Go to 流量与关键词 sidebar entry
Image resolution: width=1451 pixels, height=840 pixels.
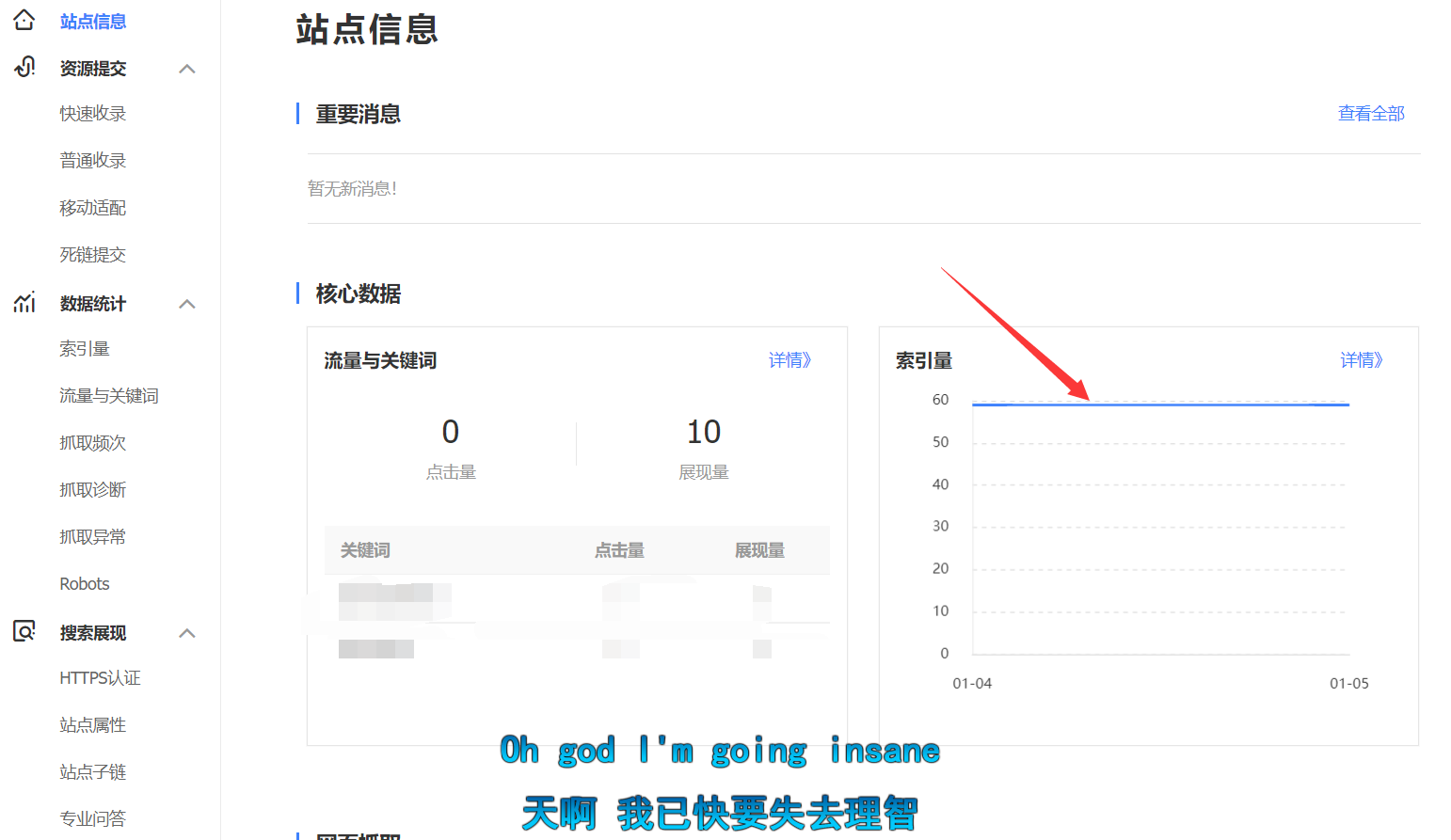109,396
